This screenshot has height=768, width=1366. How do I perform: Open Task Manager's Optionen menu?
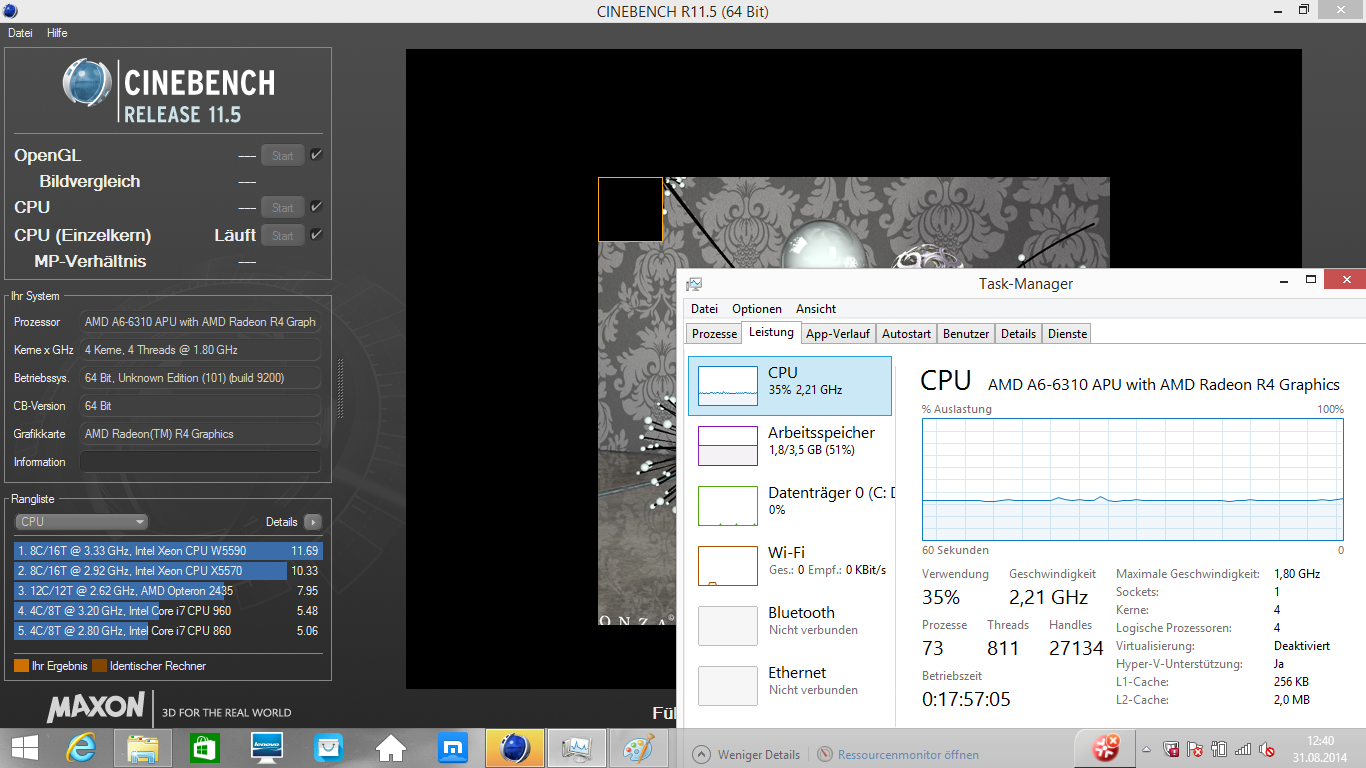[757, 309]
